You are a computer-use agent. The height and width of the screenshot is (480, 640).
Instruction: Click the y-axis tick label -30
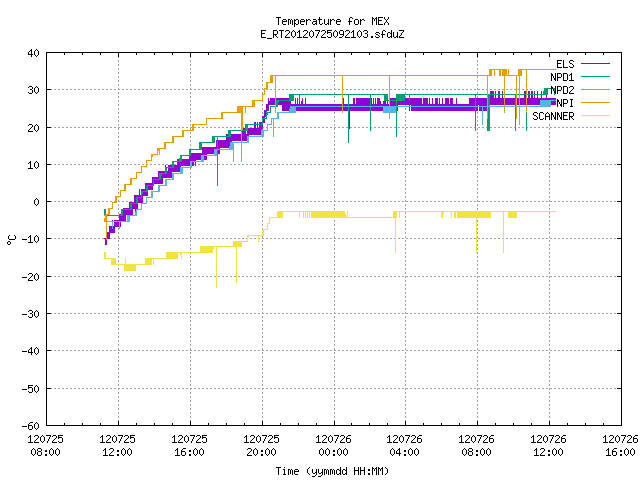click(x=31, y=314)
